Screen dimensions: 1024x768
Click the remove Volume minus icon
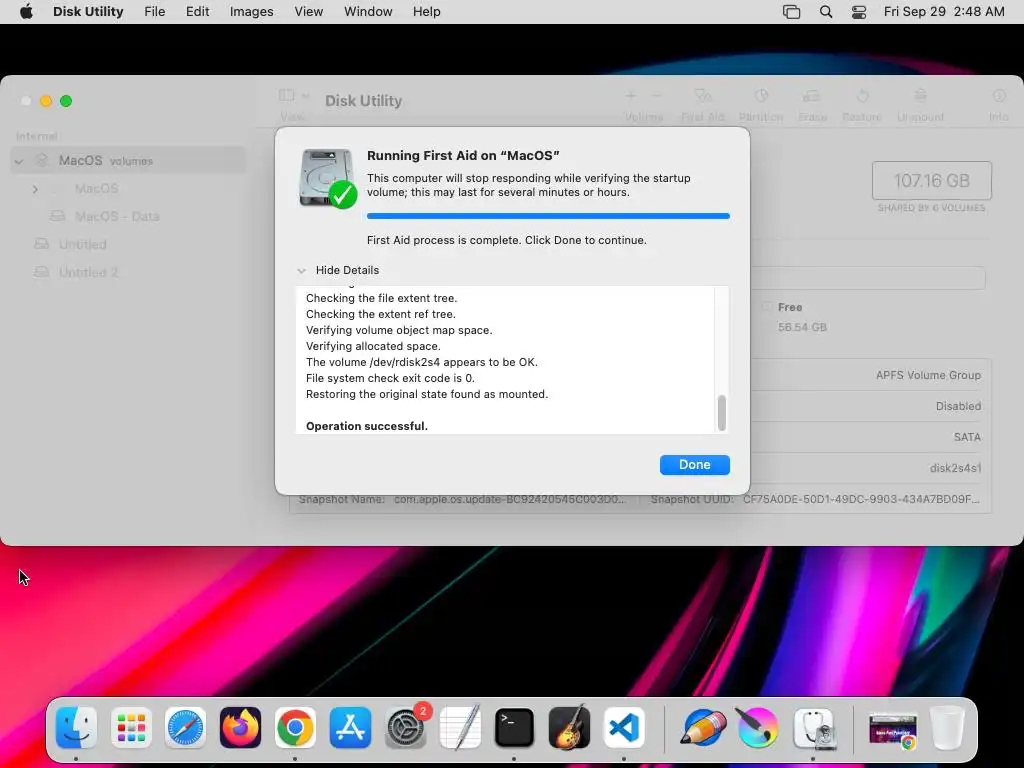tap(656, 96)
